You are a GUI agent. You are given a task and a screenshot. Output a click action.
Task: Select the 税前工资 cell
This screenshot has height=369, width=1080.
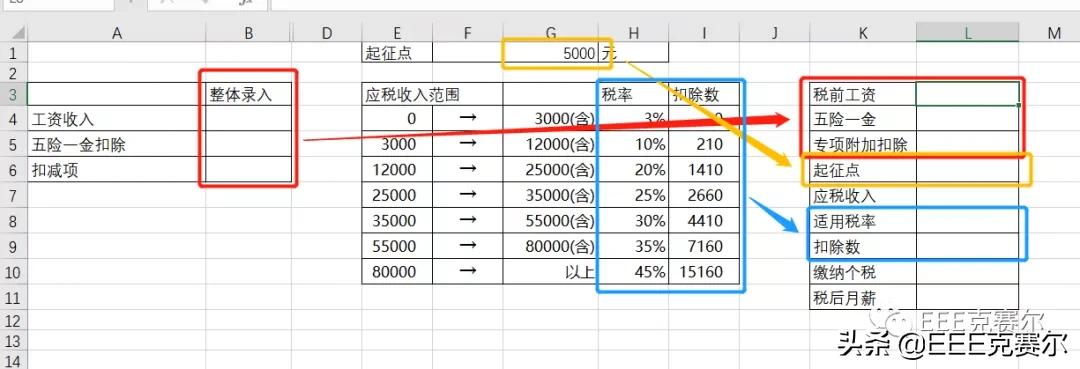pyautogui.click(x=863, y=94)
